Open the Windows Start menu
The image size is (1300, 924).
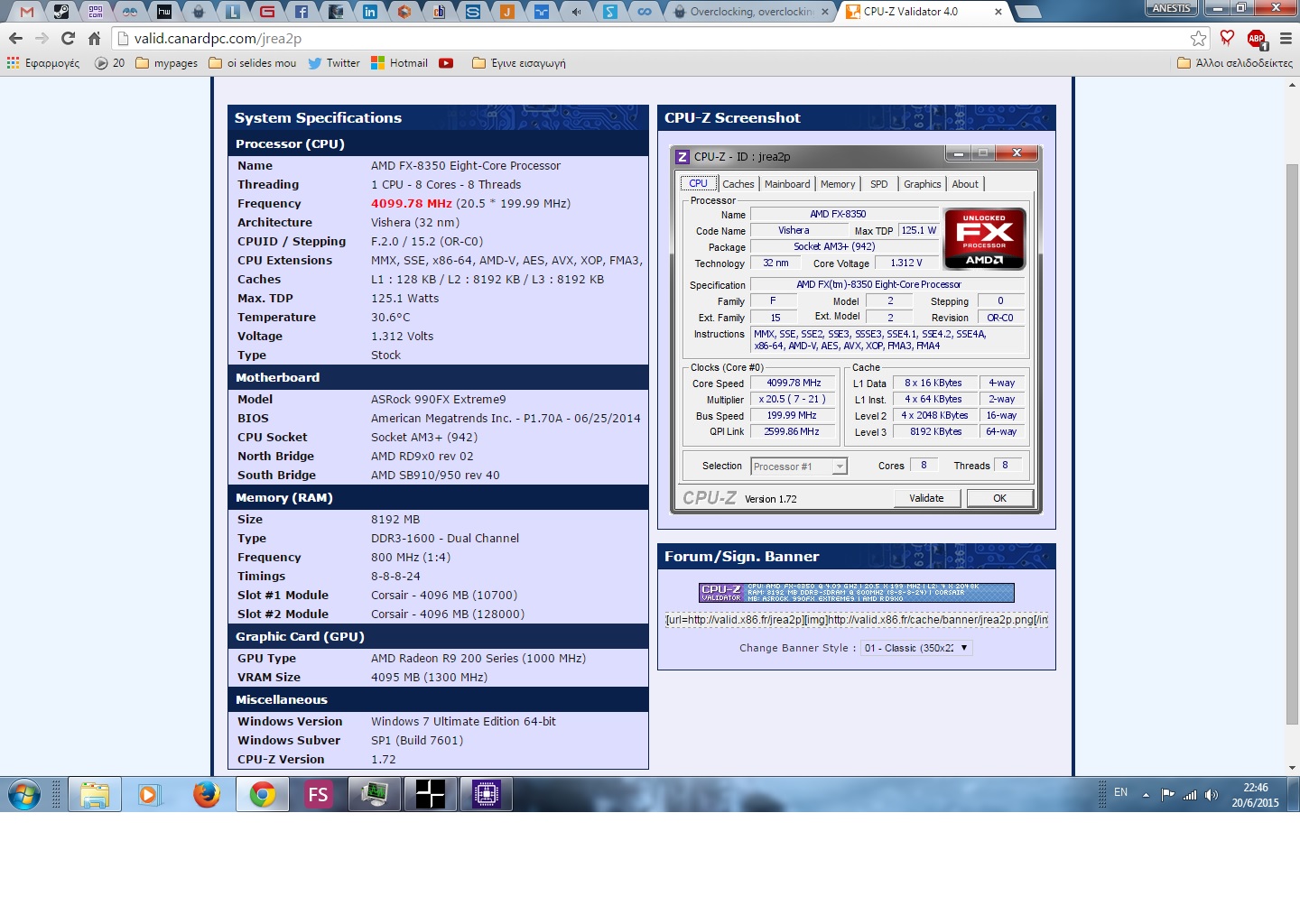coord(24,795)
